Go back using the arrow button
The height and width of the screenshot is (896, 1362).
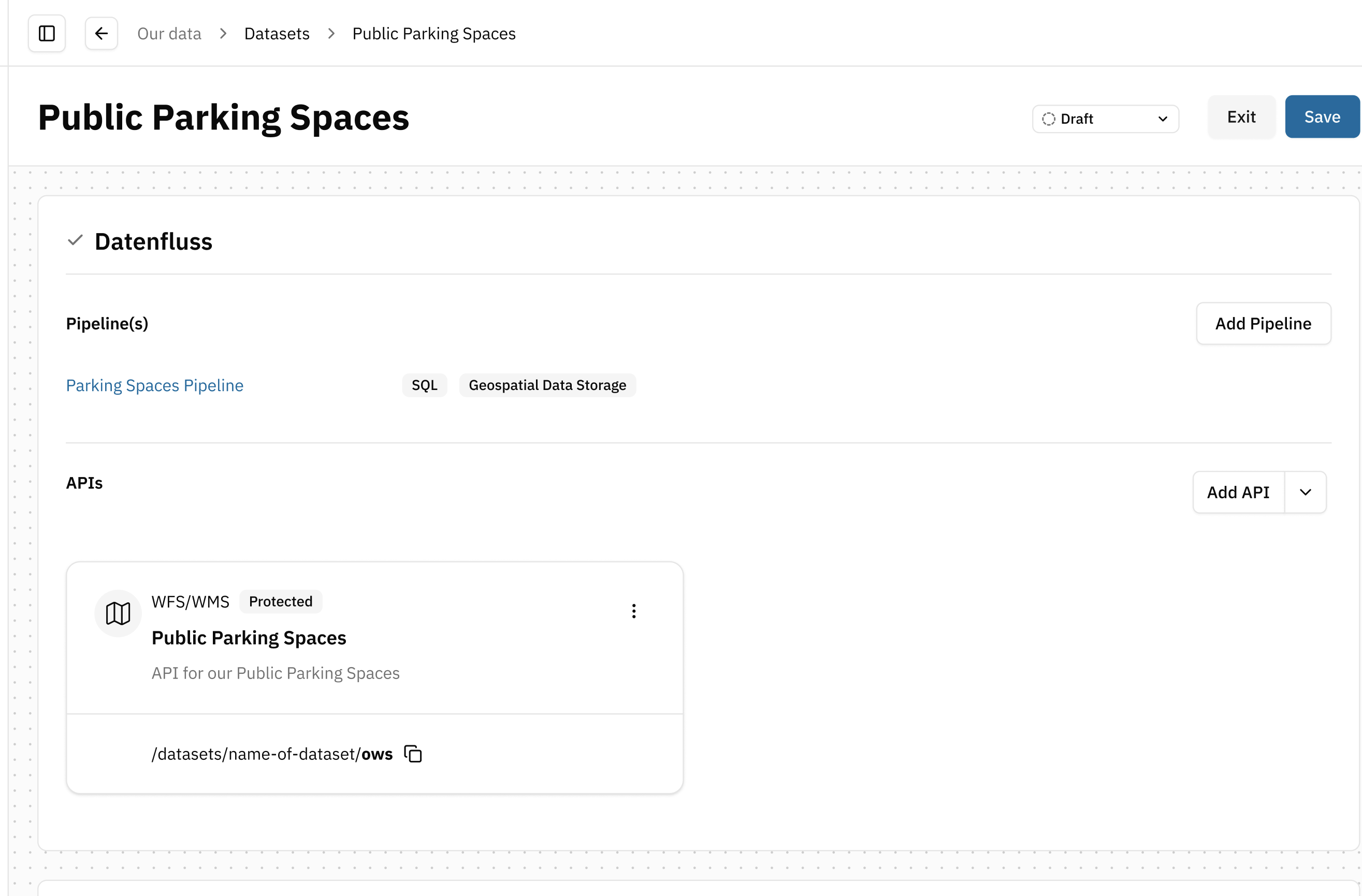(102, 34)
